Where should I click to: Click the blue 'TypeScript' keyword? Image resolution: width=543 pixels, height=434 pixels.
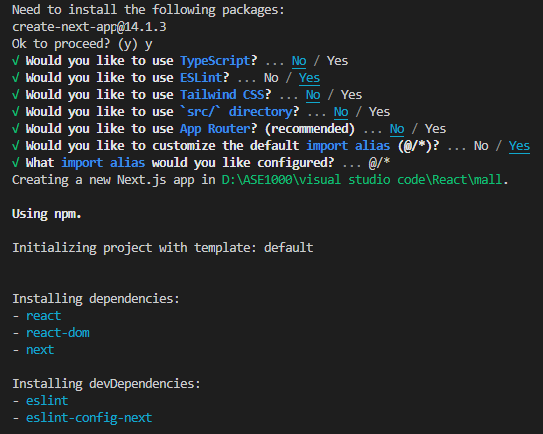[215, 61]
